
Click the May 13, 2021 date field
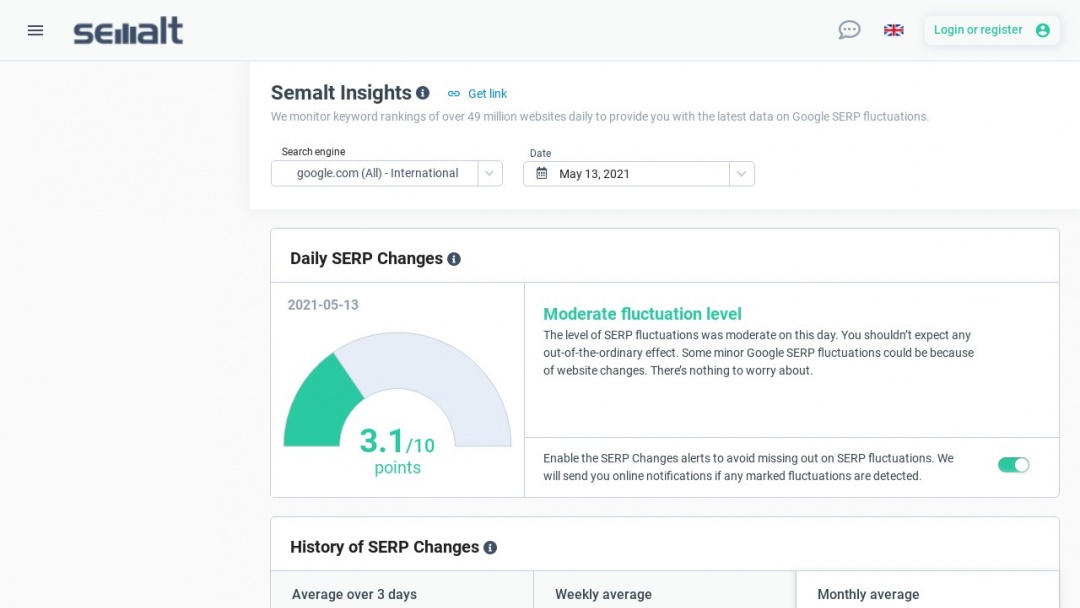click(620, 173)
